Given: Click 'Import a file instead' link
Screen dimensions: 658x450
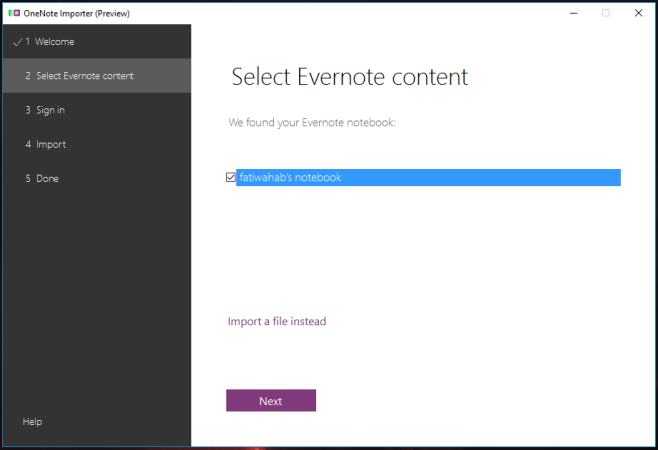Looking at the screenshot, I should point(277,321).
